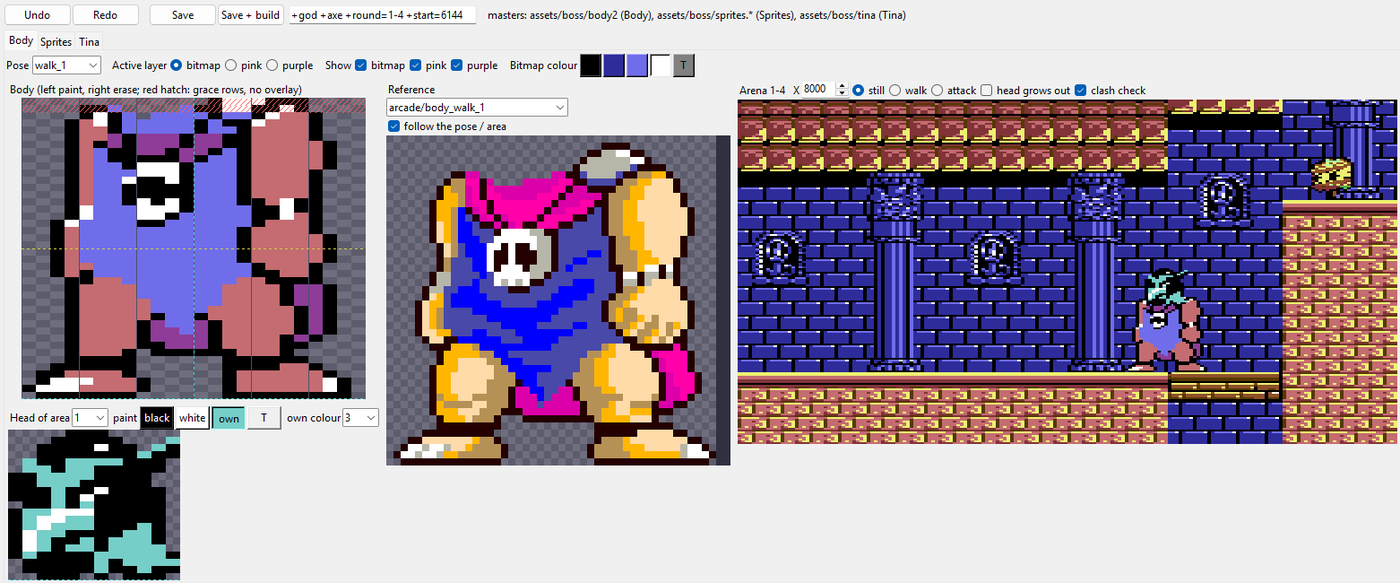This screenshot has height=583, width=1400.
Task: Expand the Pose dropdown showing walk_1
Action: (x=66, y=65)
